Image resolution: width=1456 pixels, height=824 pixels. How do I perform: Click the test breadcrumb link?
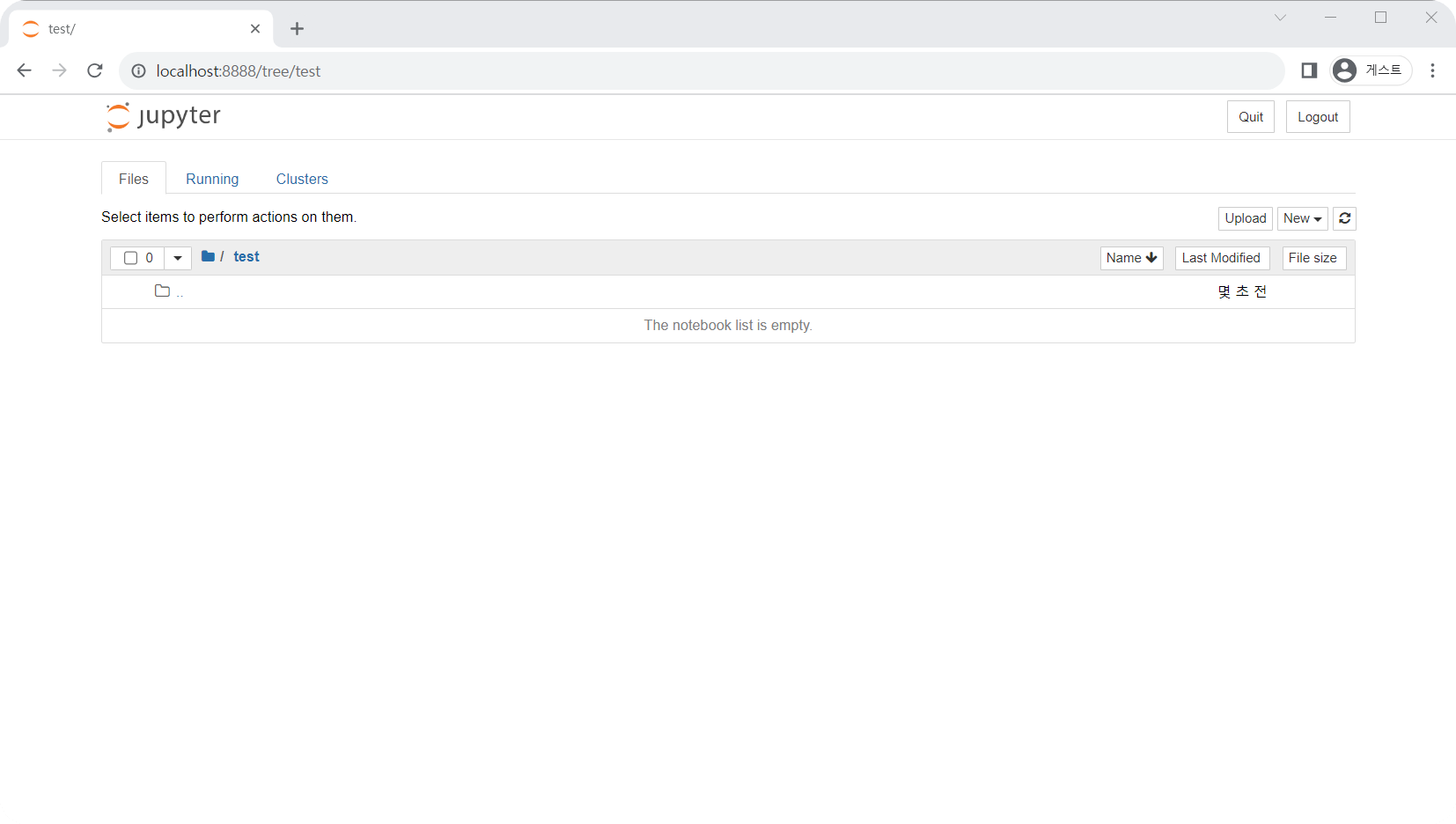coord(246,257)
